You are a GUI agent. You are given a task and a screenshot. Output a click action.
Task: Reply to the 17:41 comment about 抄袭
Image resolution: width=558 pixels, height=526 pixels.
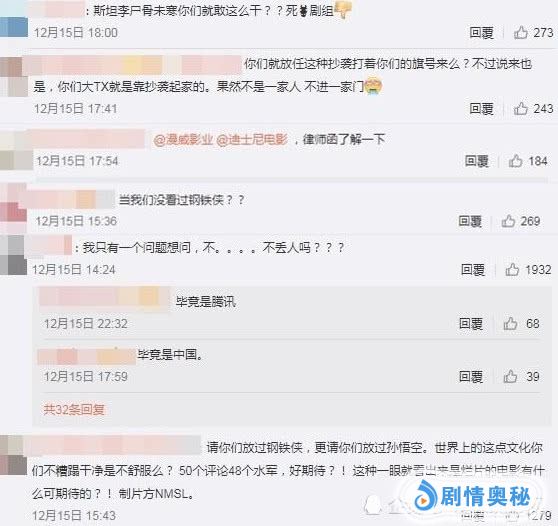[x=481, y=108]
